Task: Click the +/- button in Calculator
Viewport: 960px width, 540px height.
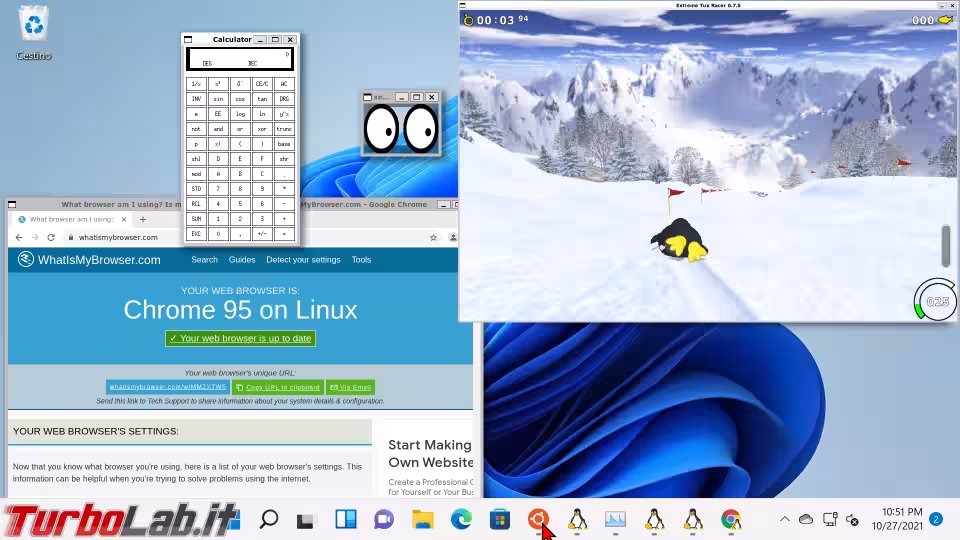Action: (x=262, y=234)
